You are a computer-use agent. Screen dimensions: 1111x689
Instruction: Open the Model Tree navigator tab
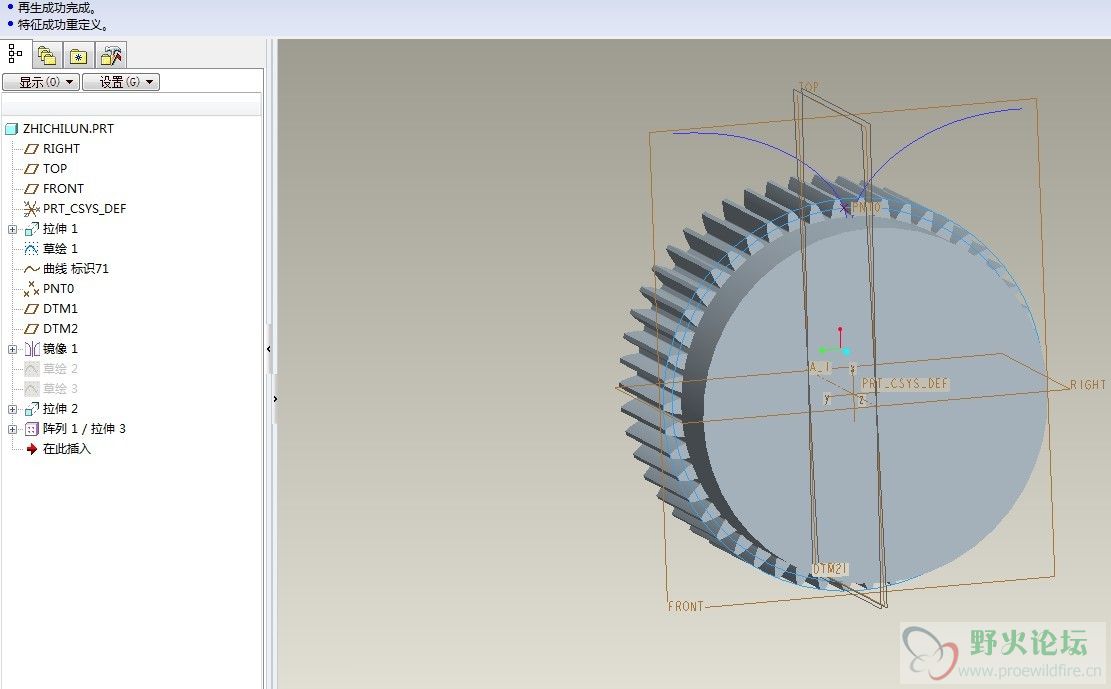coord(16,54)
